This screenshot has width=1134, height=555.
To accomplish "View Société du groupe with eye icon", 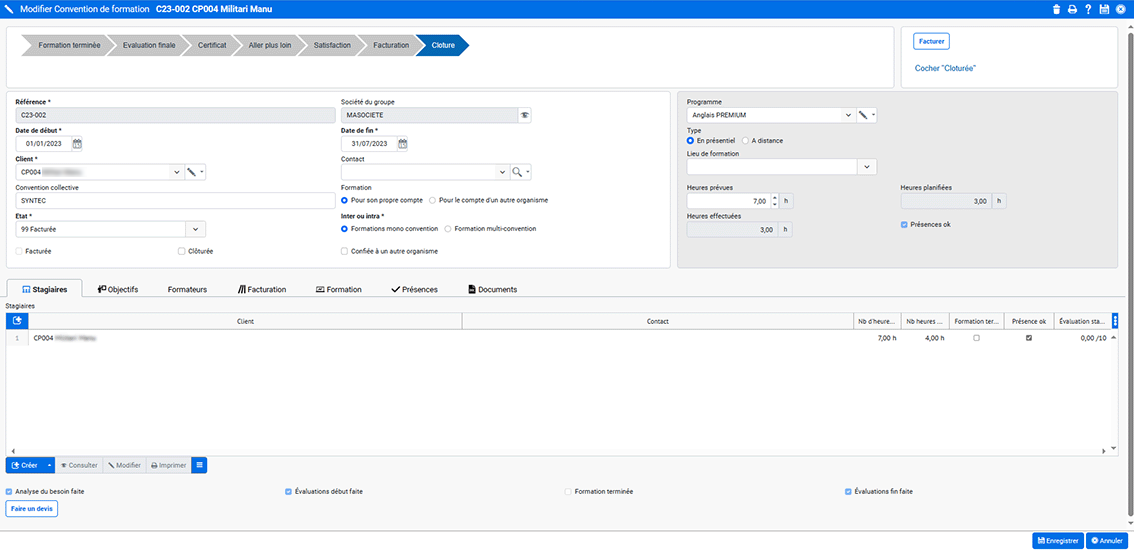I will click(x=524, y=115).
